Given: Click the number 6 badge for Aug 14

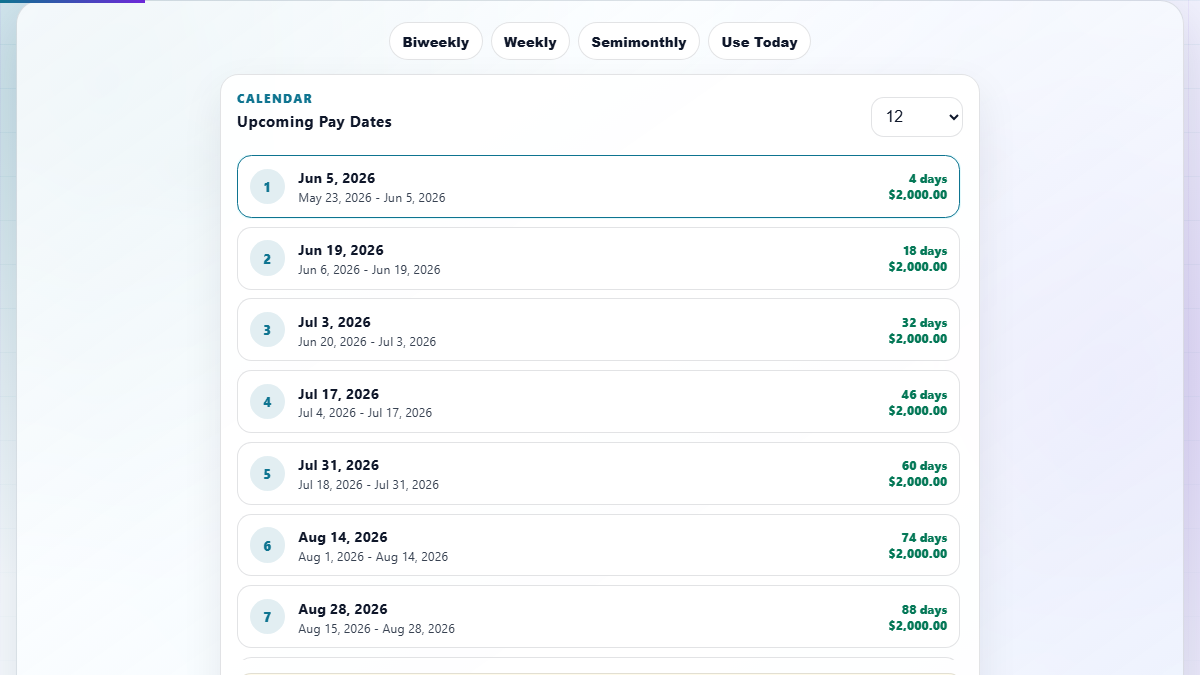Looking at the screenshot, I should 267,546.
